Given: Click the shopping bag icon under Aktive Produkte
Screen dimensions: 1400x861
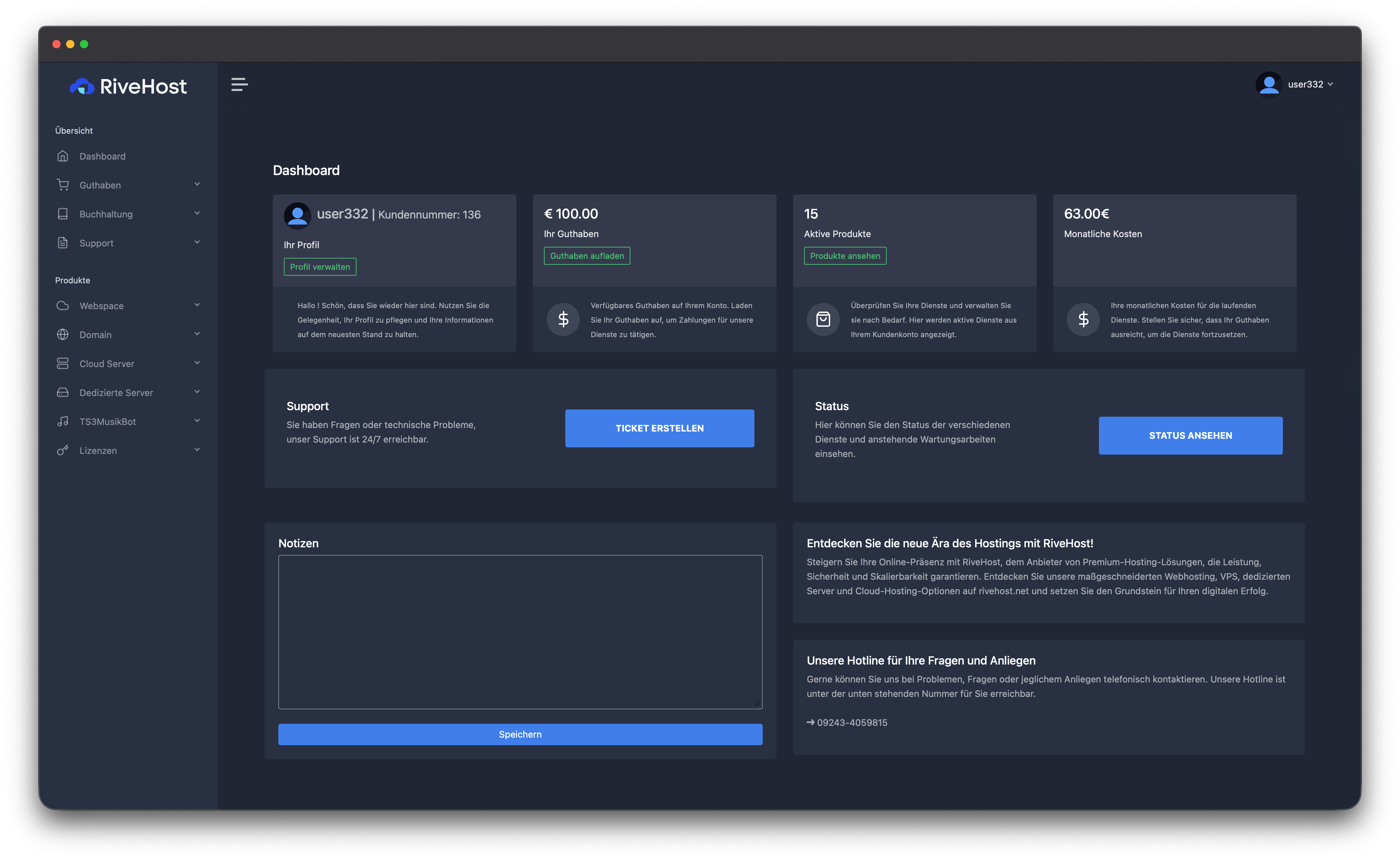Looking at the screenshot, I should [823, 320].
